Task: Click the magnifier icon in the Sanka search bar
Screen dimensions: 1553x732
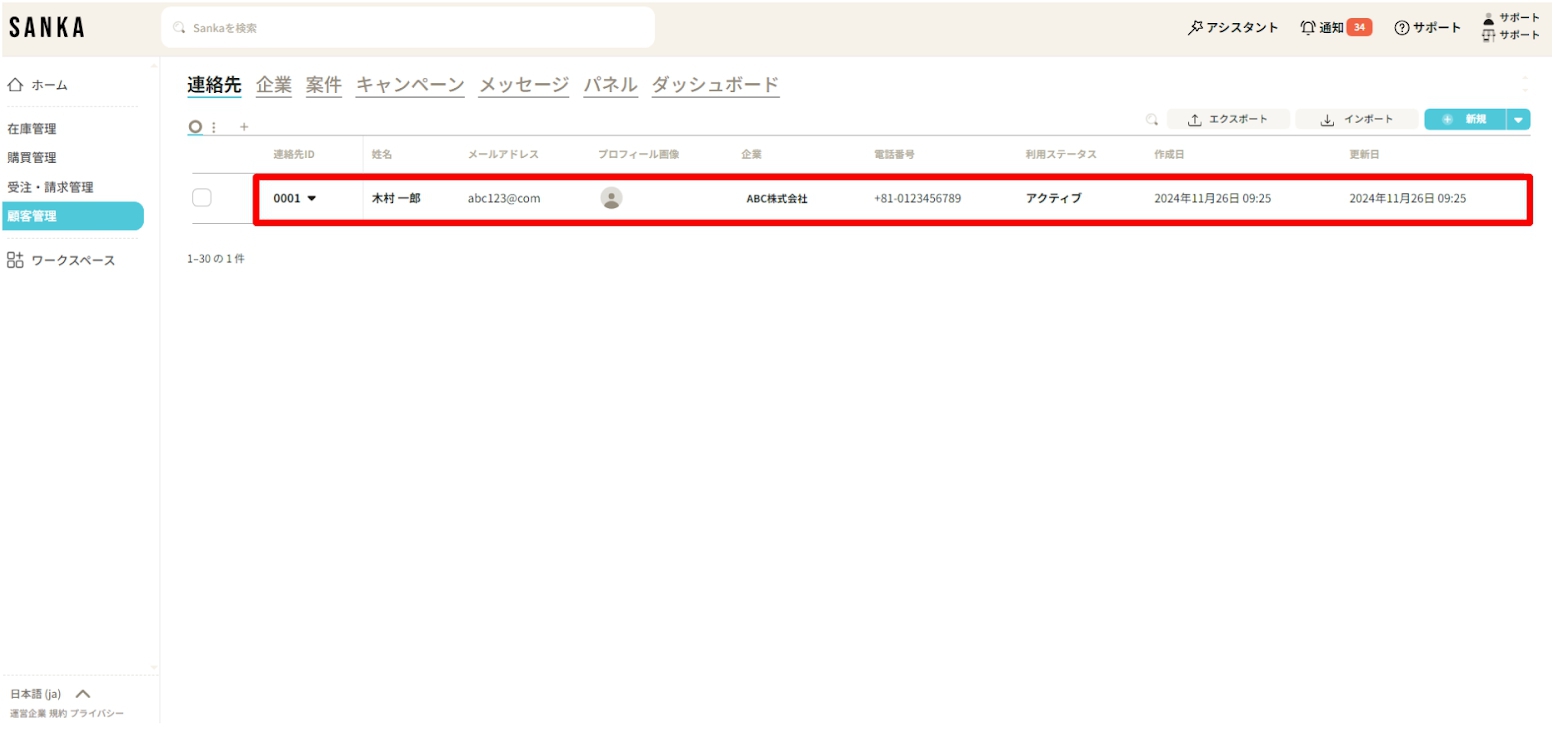Action: tap(180, 28)
